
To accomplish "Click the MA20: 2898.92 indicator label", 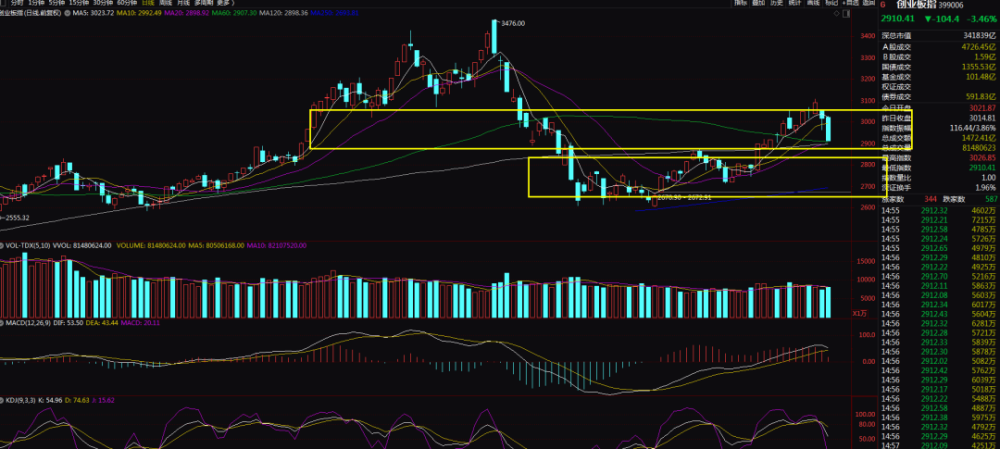I will coord(186,13).
